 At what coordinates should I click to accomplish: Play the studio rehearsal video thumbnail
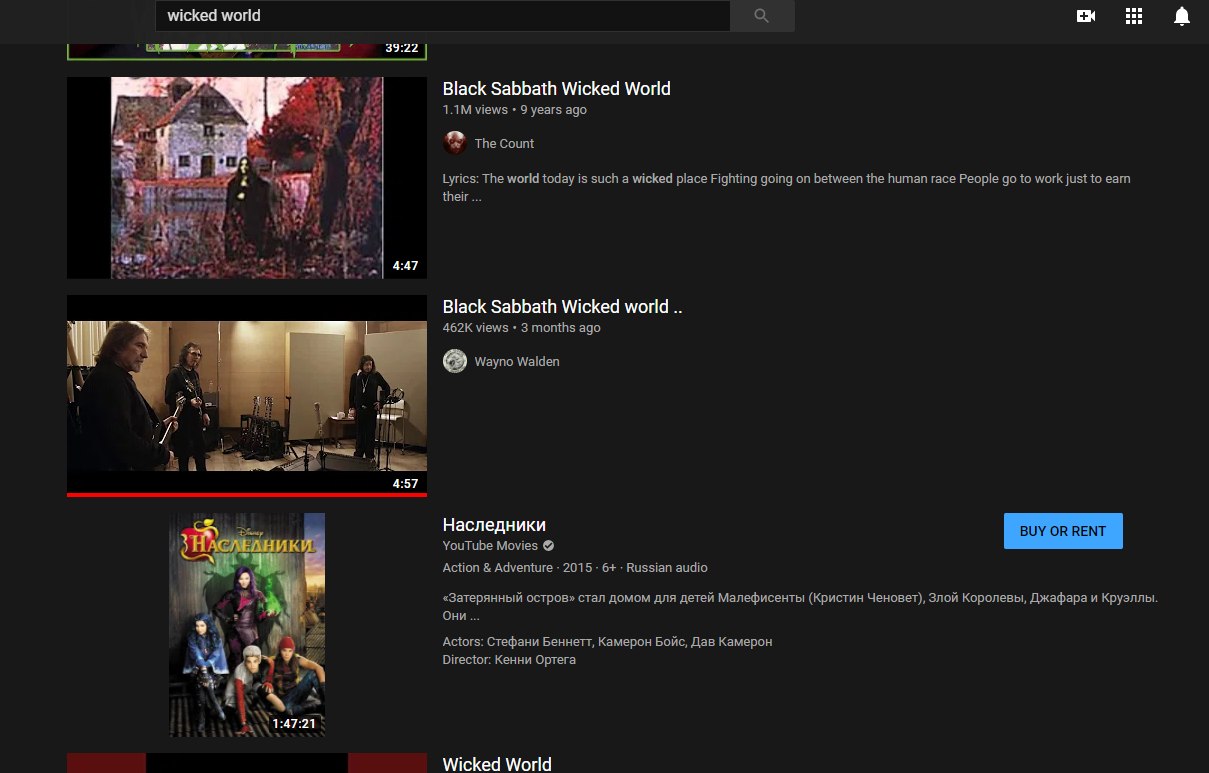247,396
